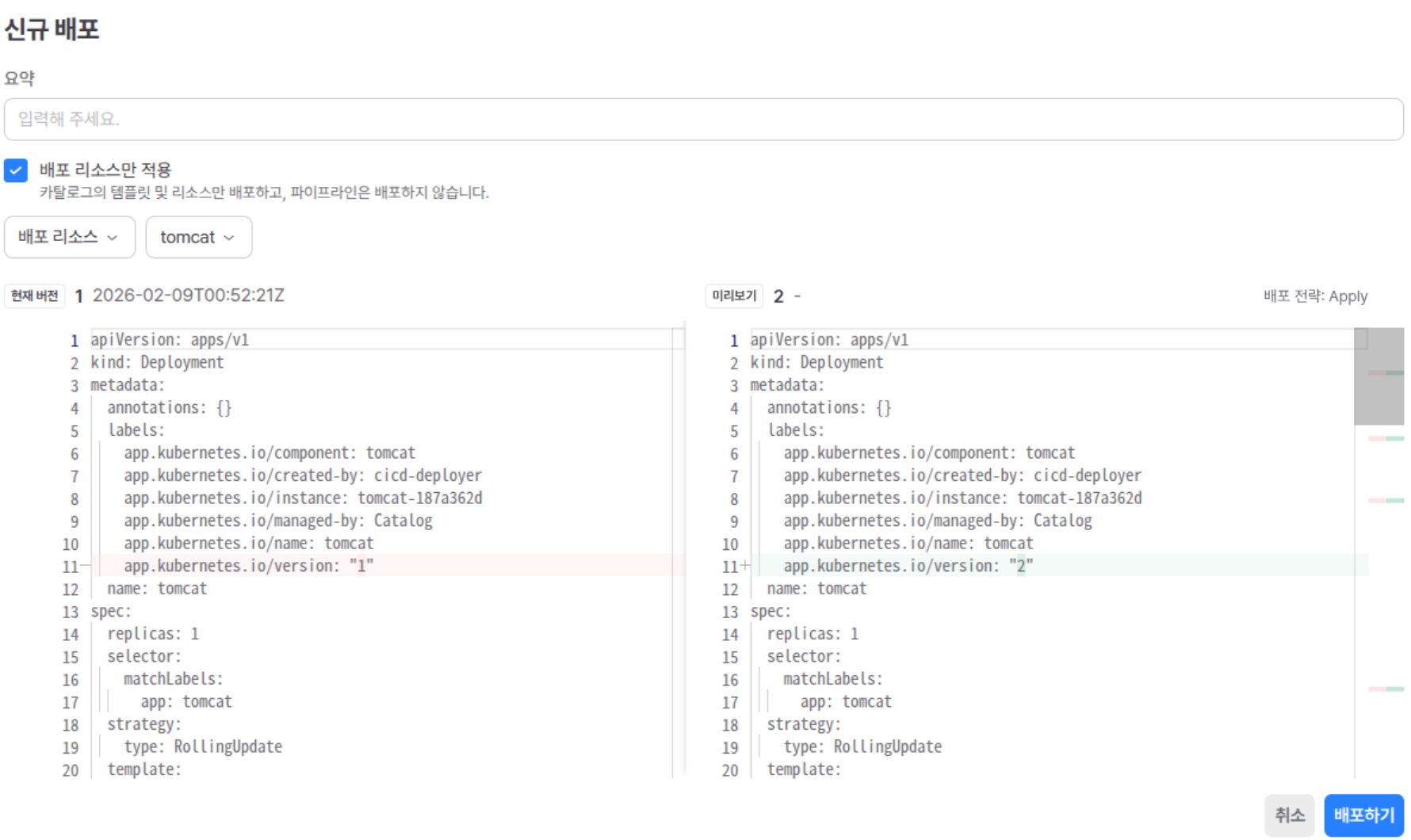The width and height of the screenshot is (1411, 840).
Task: Click the 배포하기 deploy button
Action: tap(1363, 815)
